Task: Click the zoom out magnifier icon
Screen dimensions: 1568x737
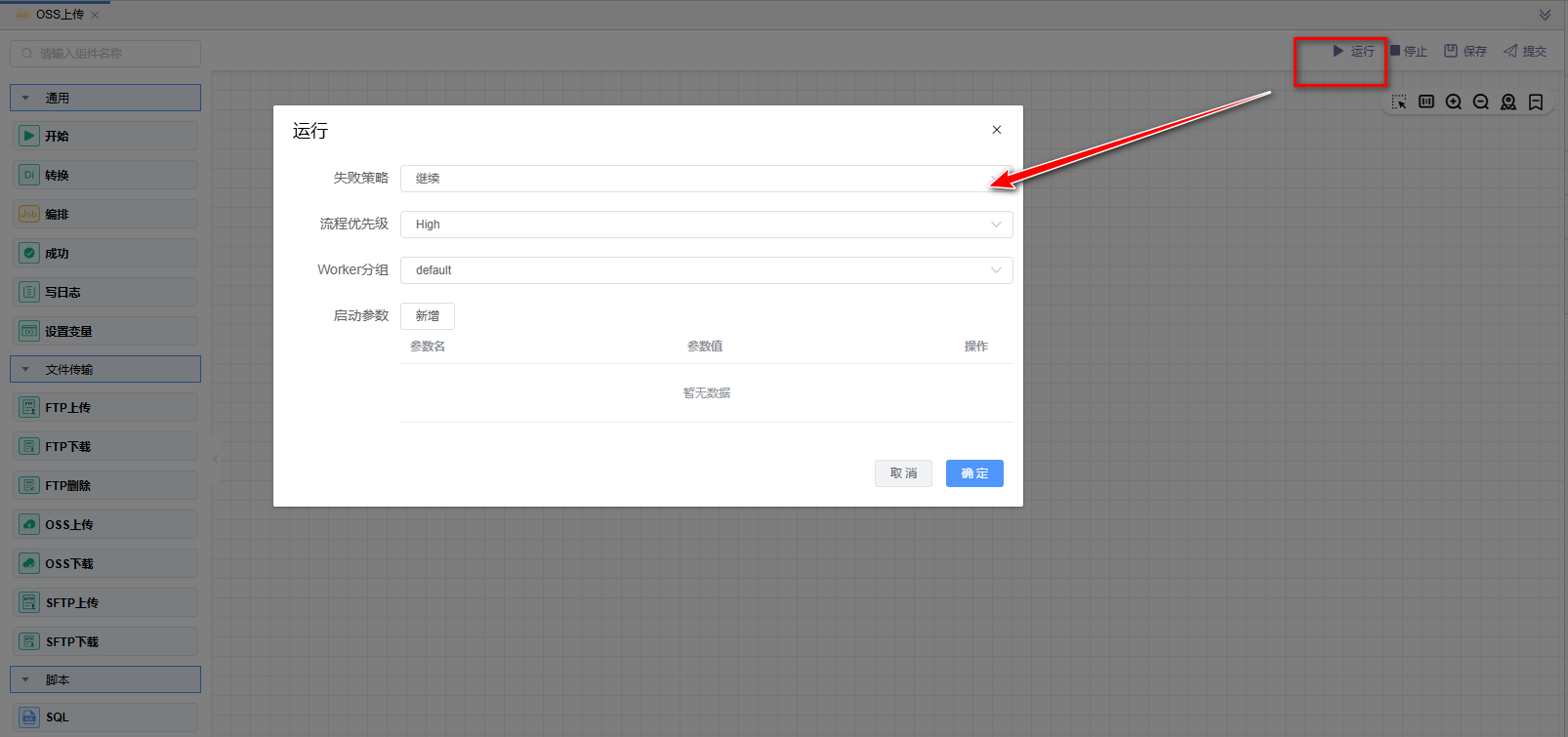Action: coord(1481,102)
